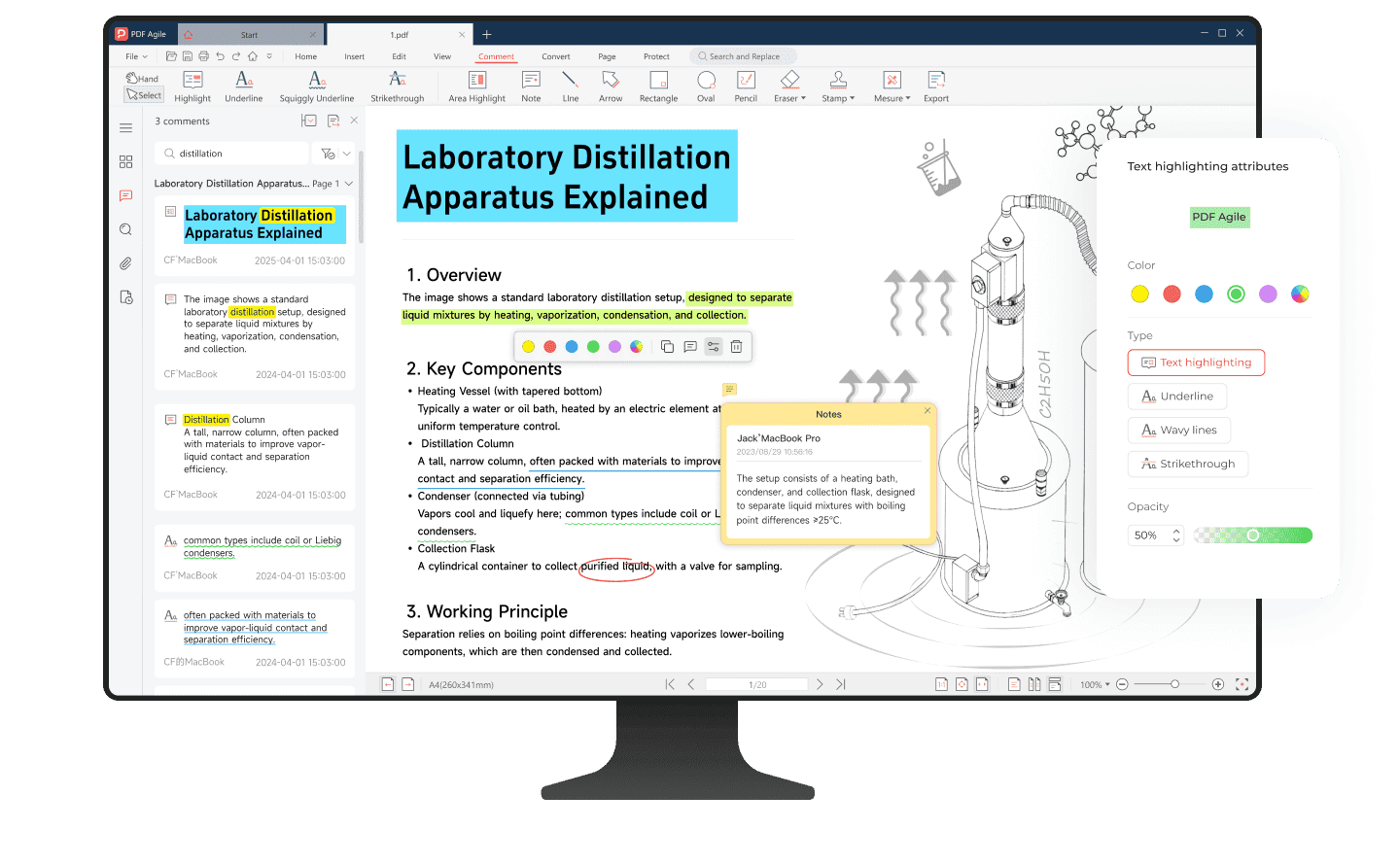Select the Highlight tool
This screenshot has height=864, width=1400.
[192, 86]
